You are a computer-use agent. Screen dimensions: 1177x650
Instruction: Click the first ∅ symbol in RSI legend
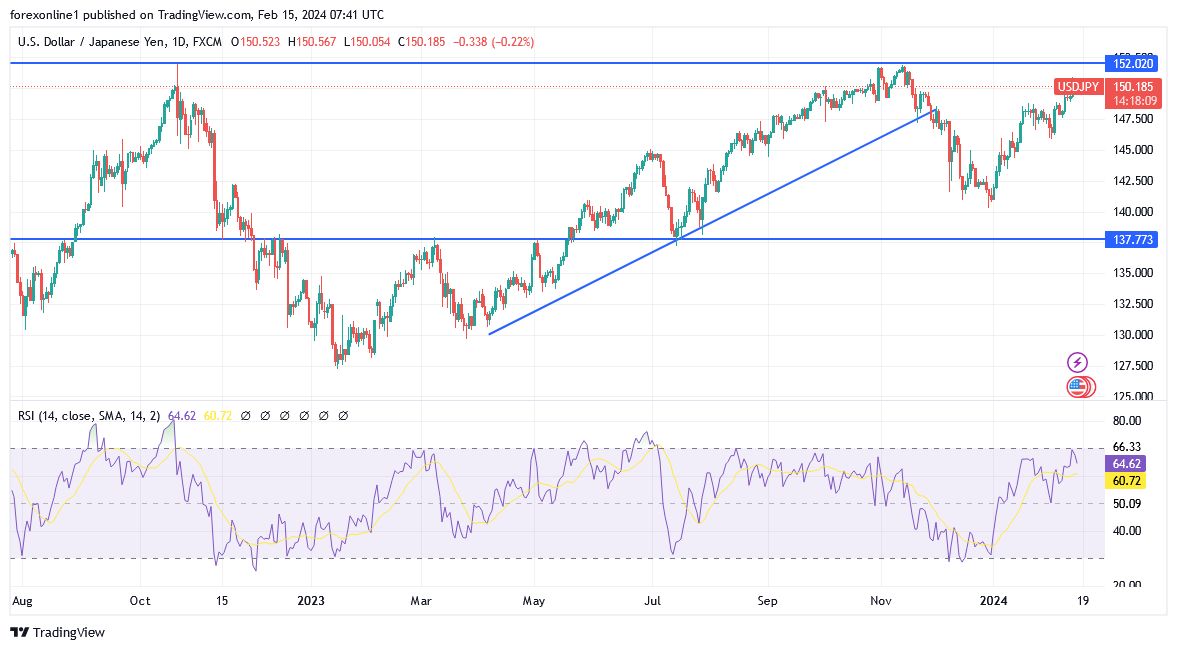tap(246, 415)
